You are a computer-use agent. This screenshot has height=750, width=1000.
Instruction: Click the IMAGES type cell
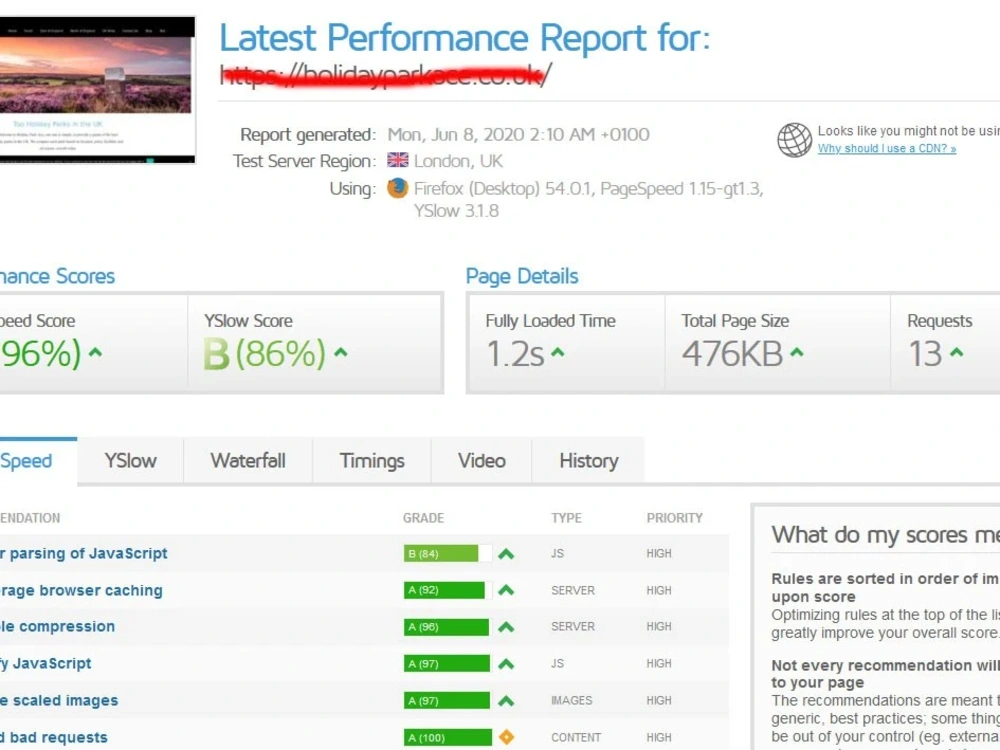571,700
